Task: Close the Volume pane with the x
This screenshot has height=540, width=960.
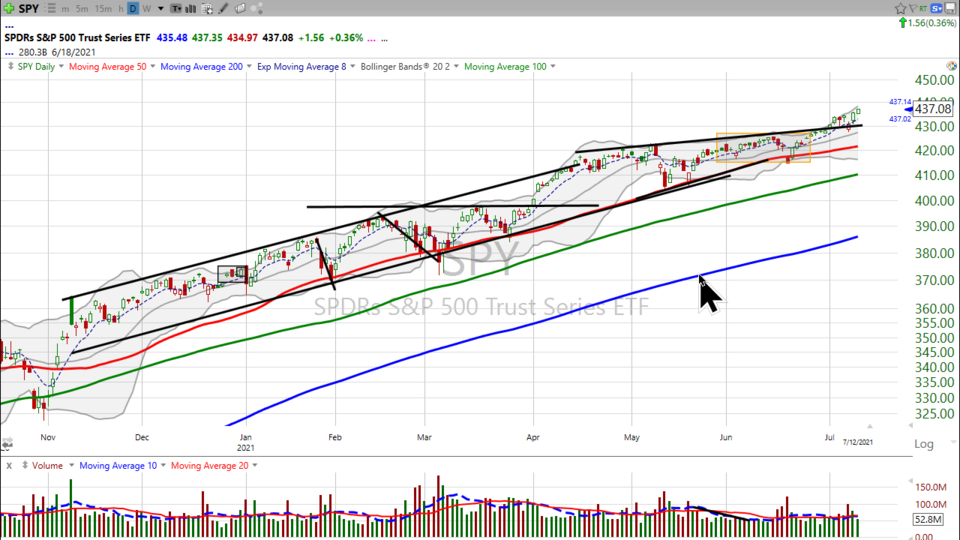Action: point(9,465)
